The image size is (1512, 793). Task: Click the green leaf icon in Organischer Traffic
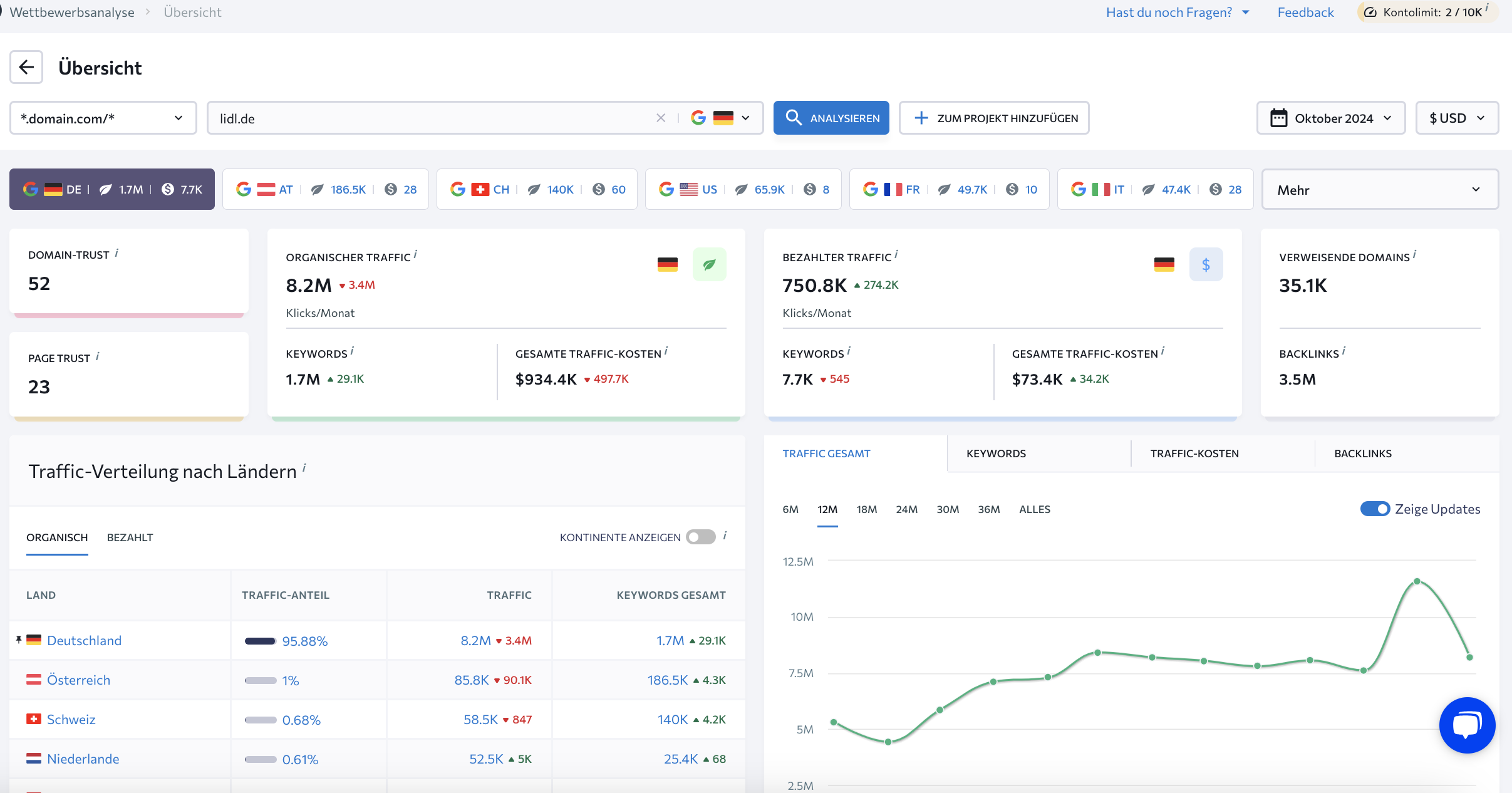709,264
